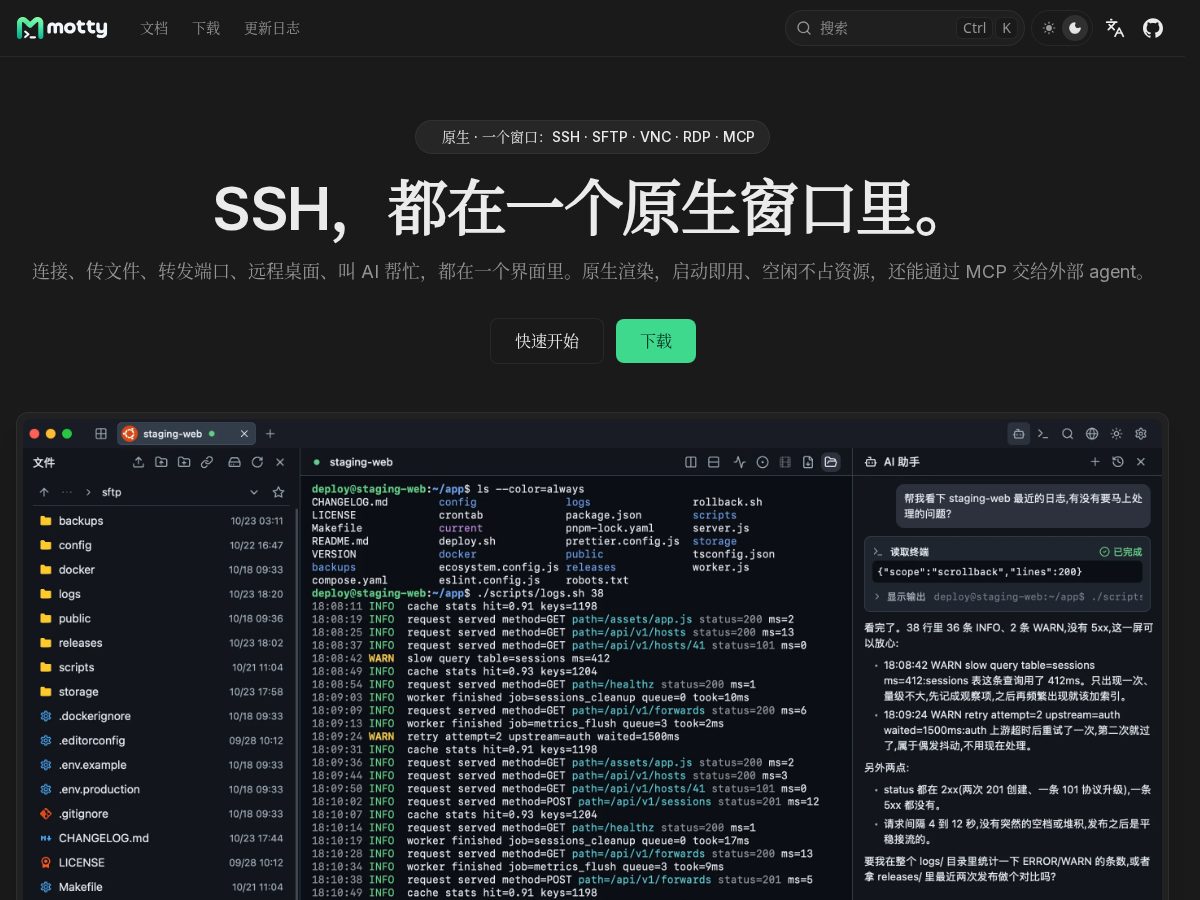Open the gear settings icon in app
Image resolution: width=1200 pixels, height=900 pixels.
pyautogui.click(x=1141, y=434)
